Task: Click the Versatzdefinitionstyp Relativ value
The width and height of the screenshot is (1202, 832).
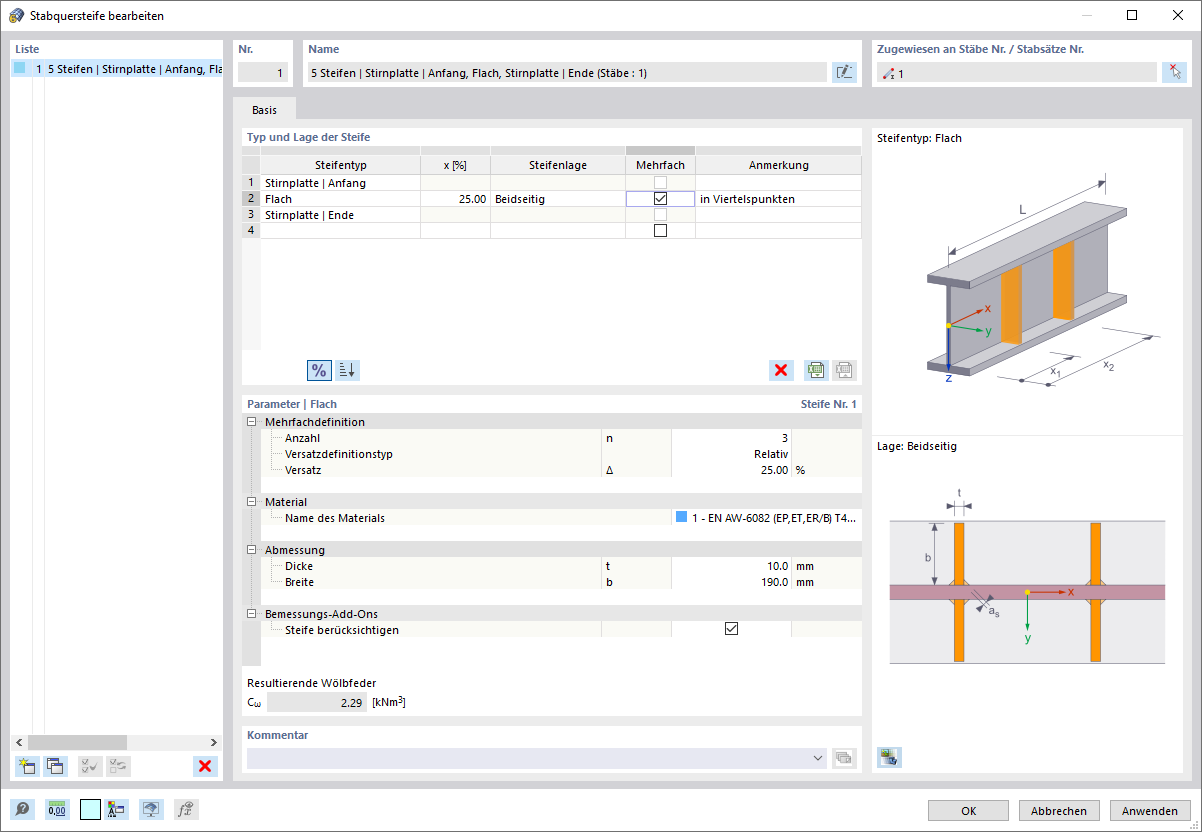Action: [x=731, y=454]
